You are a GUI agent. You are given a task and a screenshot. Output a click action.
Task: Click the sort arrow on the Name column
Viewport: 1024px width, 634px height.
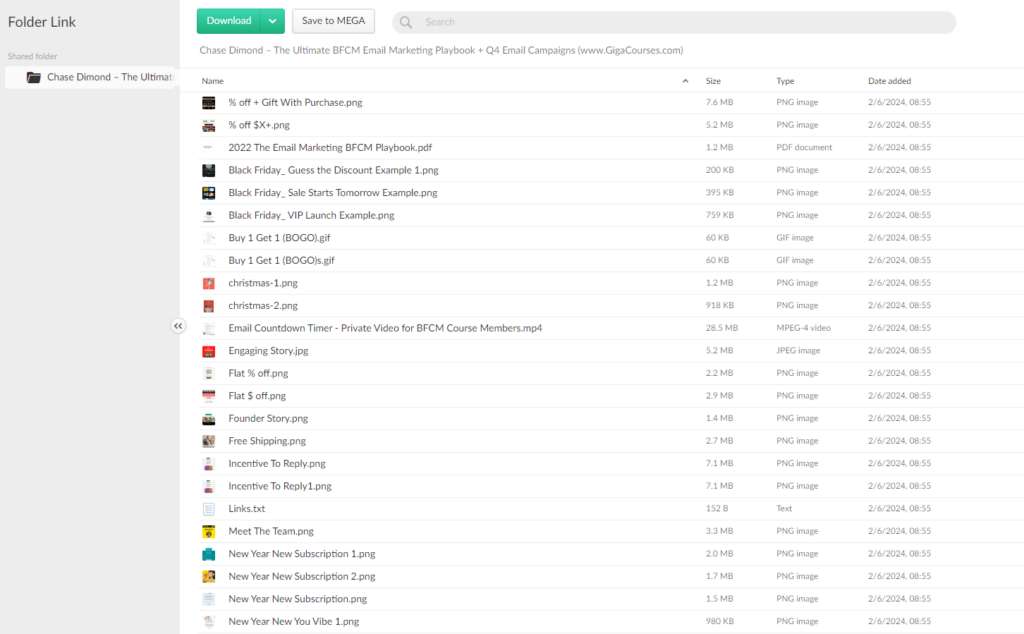pyautogui.click(x=685, y=80)
